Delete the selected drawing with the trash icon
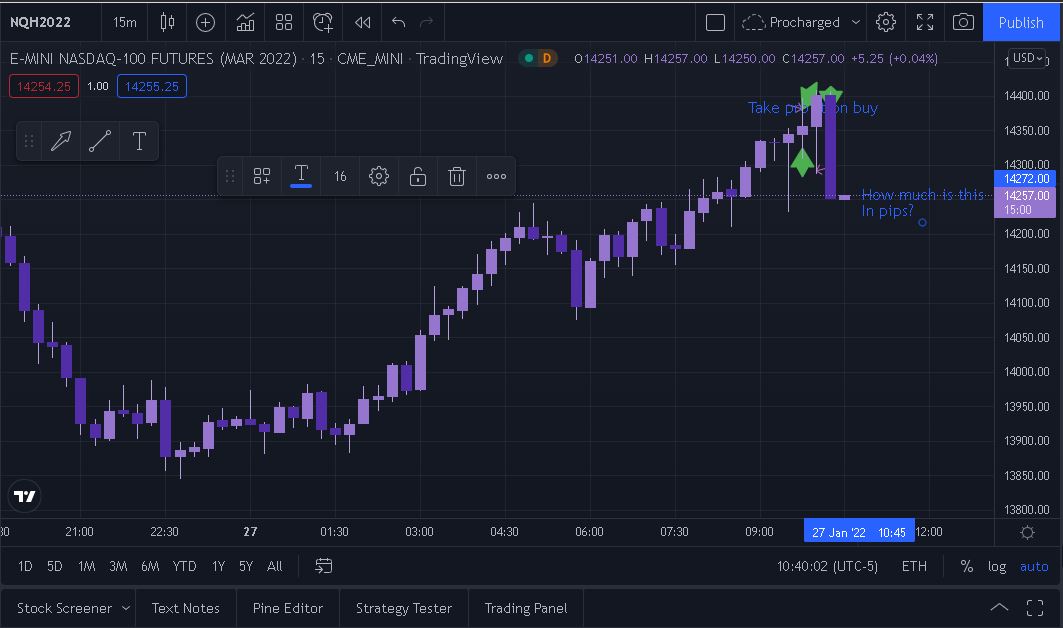Screen dimensions: 1063x628 (457, 176)
